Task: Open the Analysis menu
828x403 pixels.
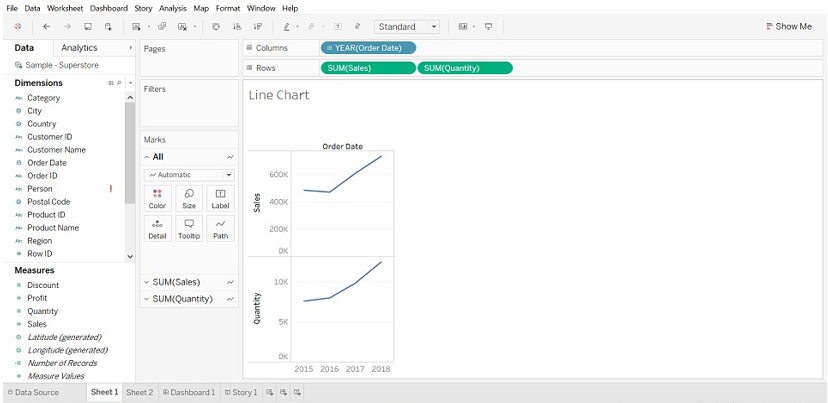Action: click(172, 8)
